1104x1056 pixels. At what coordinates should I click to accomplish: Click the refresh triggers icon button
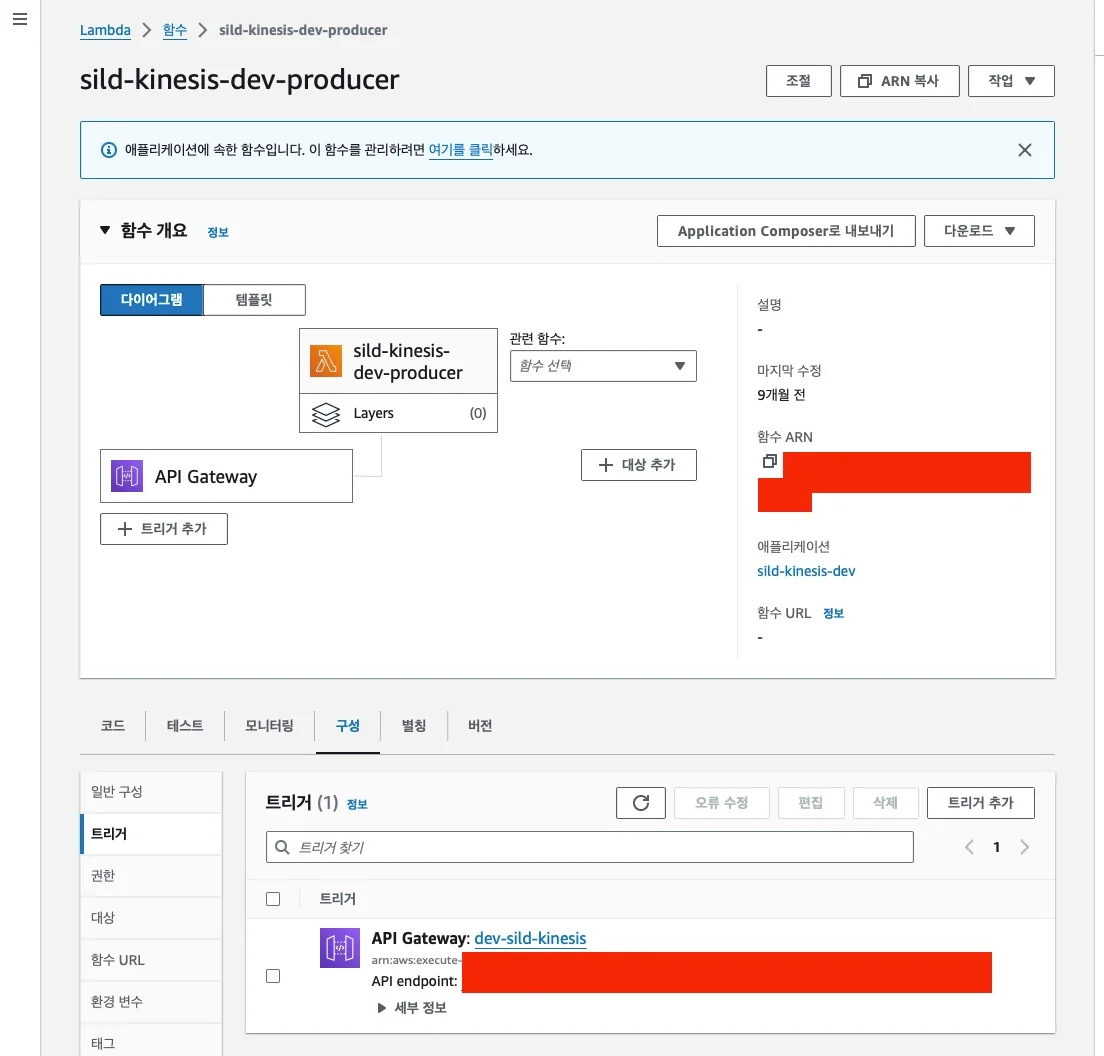point(641,803)
